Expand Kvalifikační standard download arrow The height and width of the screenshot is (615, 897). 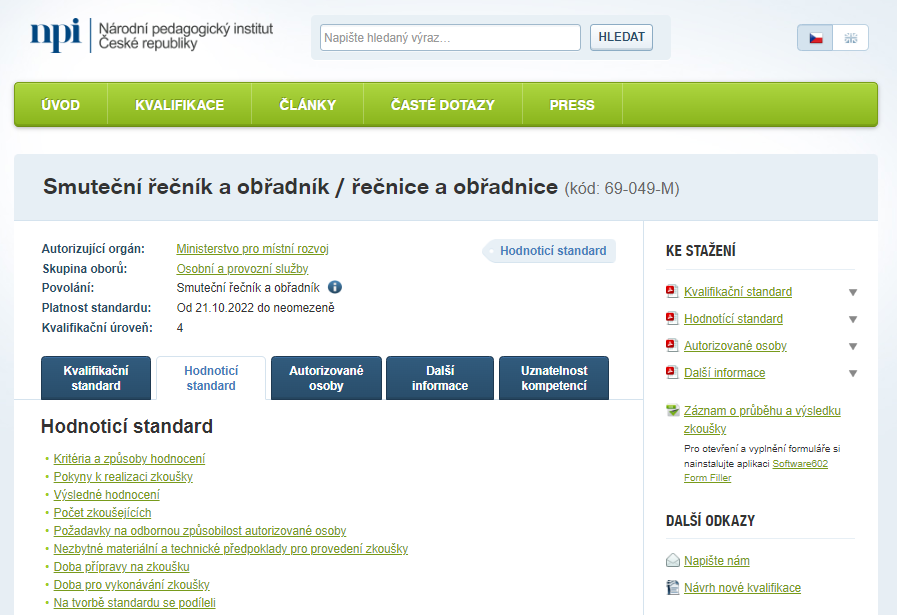[853, 293]
